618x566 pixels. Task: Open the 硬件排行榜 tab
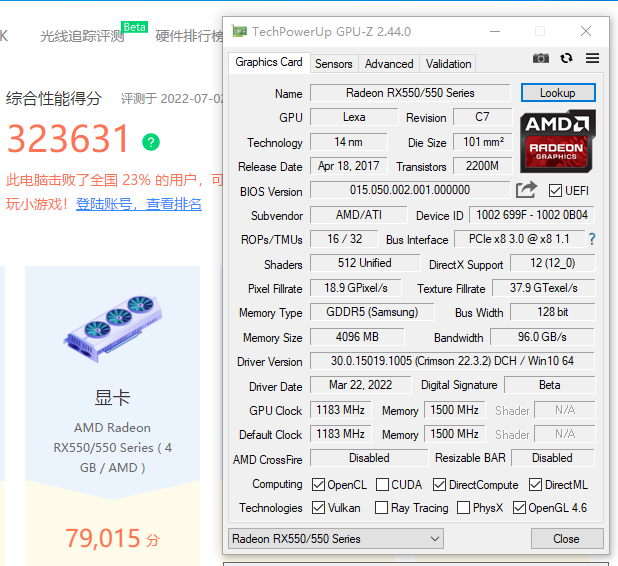189,36
